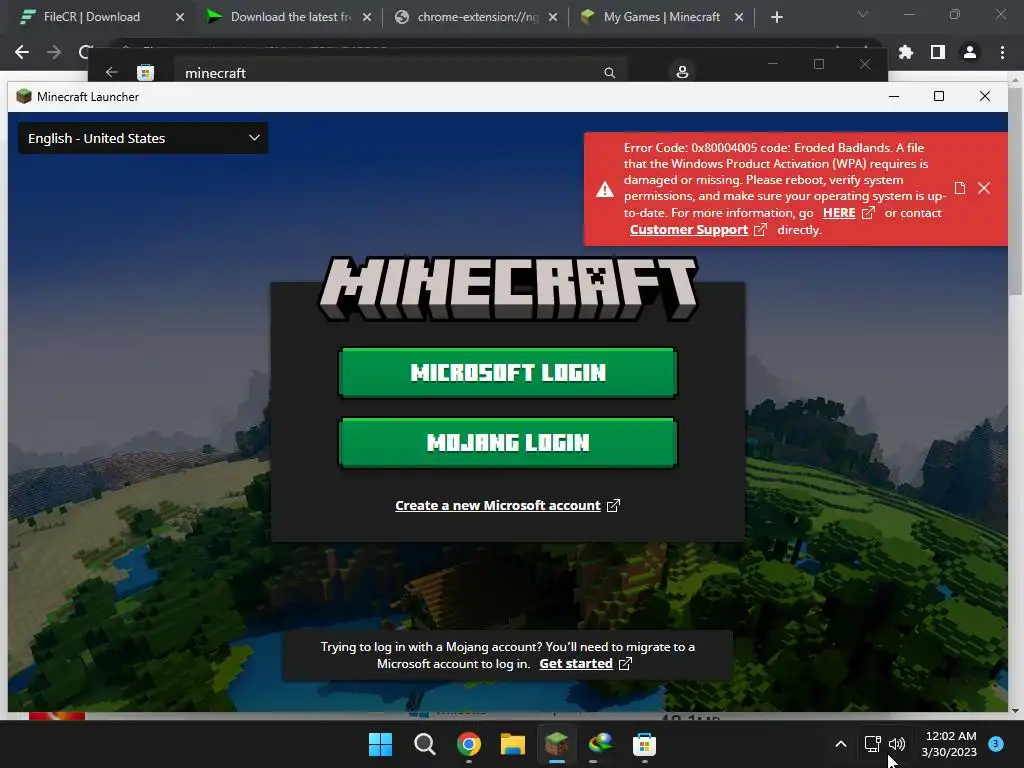Open Microsoft Store account icon
This screenshot has height=768, width=1024.
[682, 72]
